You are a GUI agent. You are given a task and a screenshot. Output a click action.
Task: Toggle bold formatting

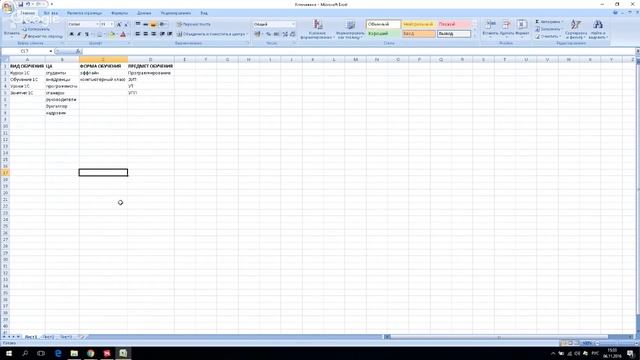[x=71, y=34]
